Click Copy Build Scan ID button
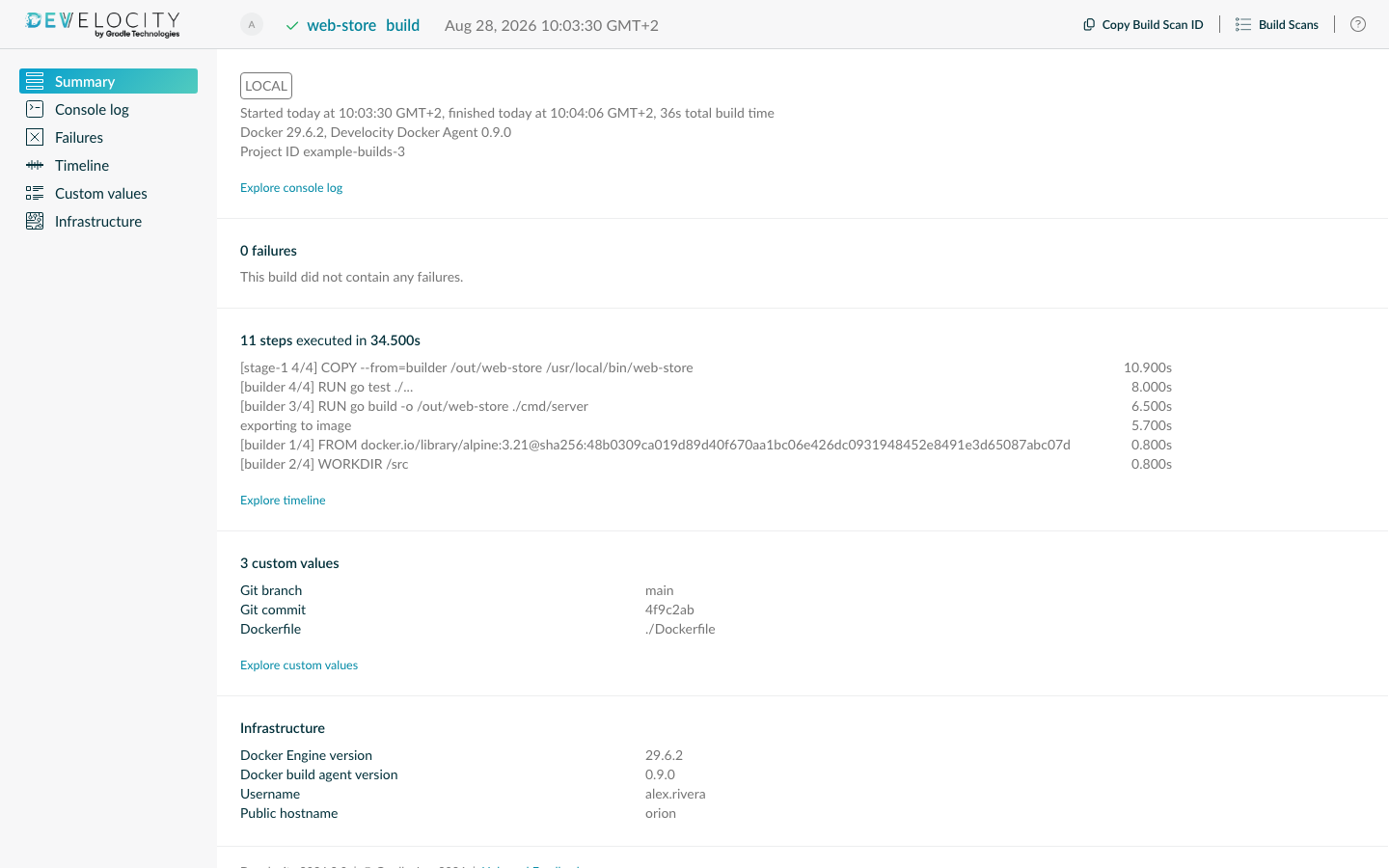This screenshot has height=868, width=1389. [1143, 25]
